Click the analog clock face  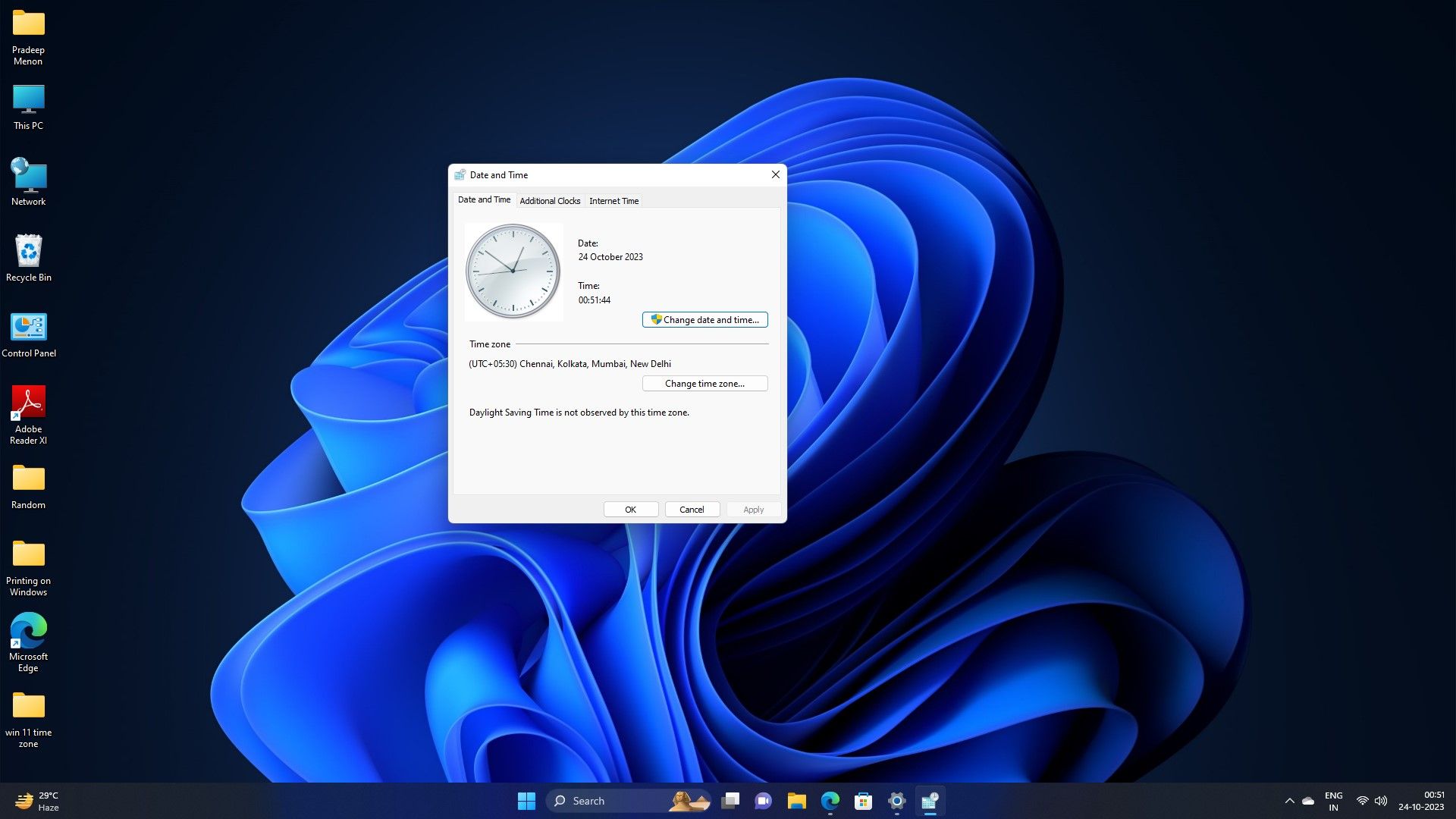pos(513,271)
